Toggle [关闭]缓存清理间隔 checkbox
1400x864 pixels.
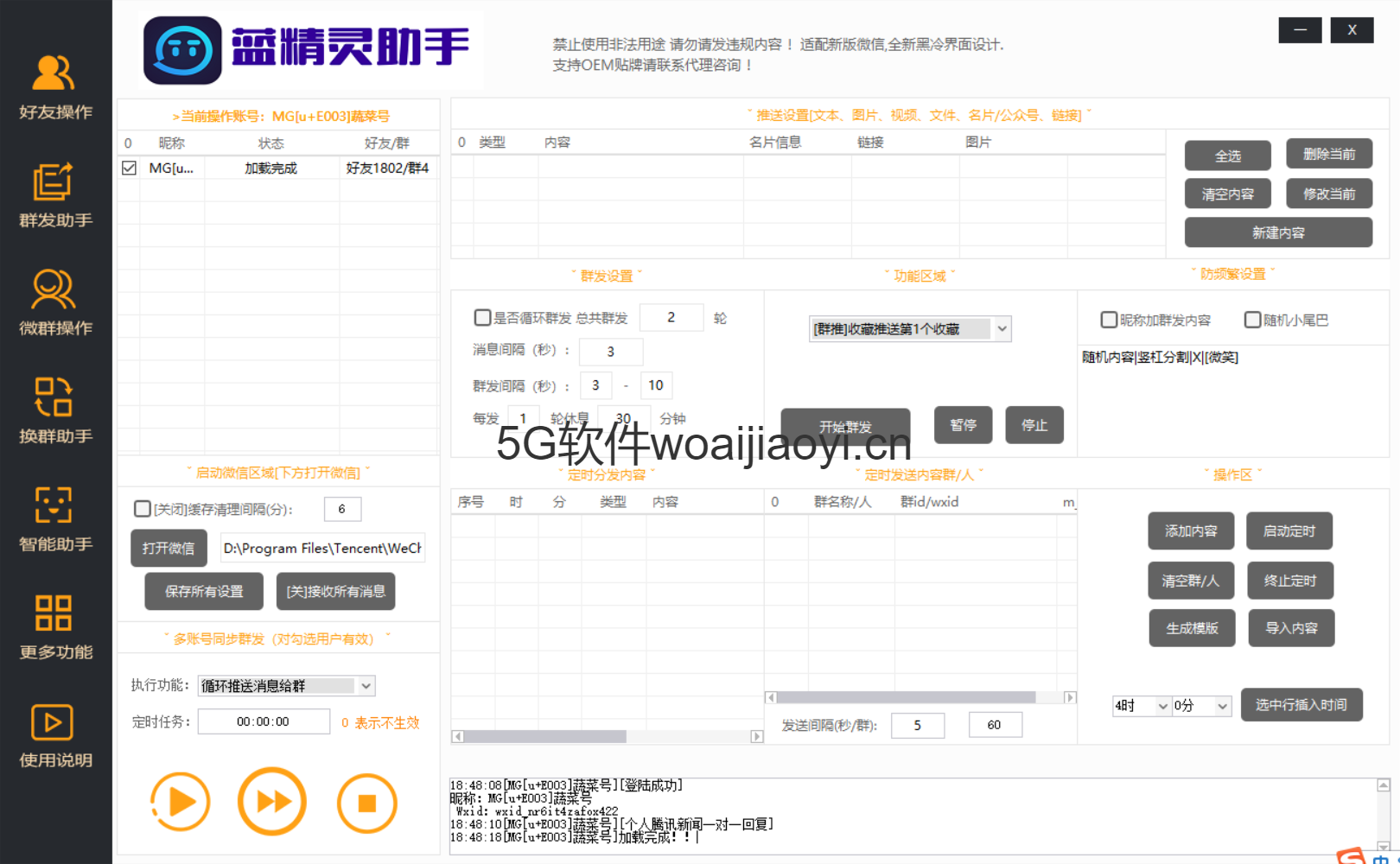coord(143,509)
